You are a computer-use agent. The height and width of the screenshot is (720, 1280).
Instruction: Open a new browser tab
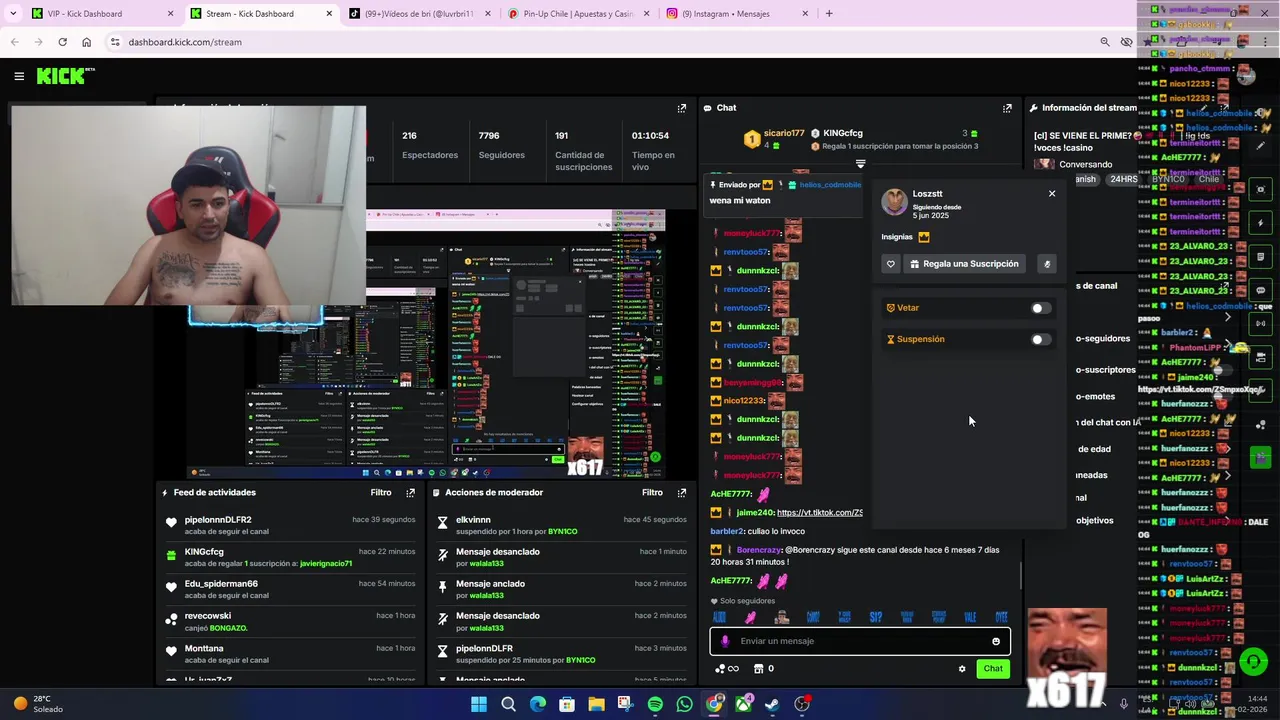pos(829,14)
